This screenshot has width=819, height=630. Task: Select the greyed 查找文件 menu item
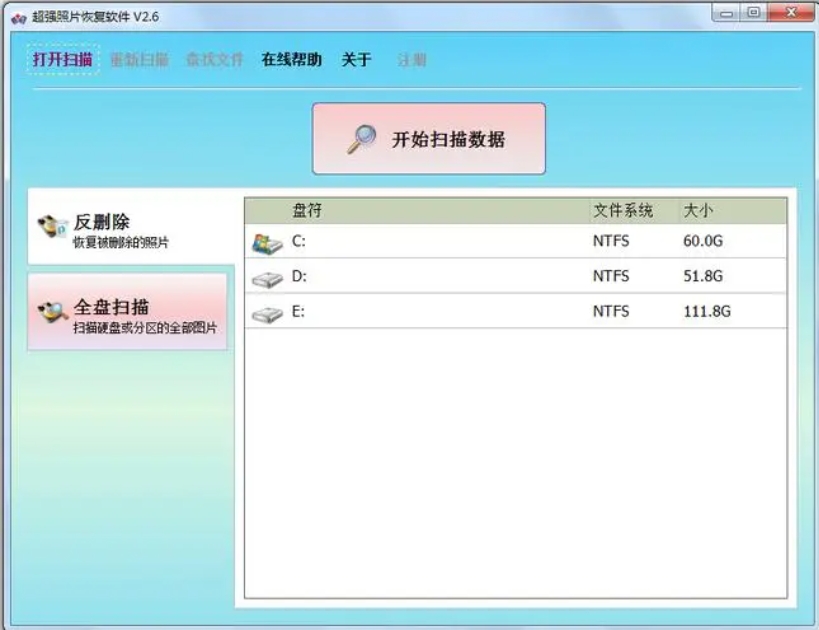pos(215,60)
